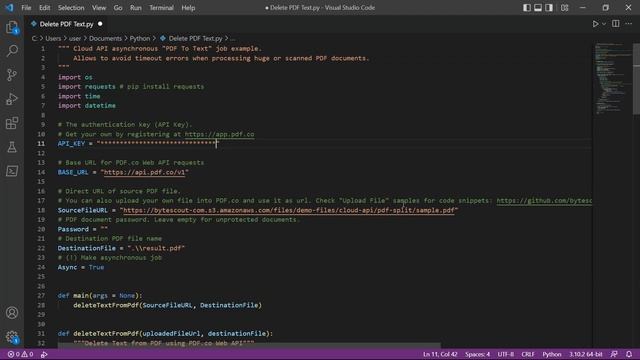Open the Run menu
This screenshot has width=640, height=360.
tap(136, 8)
